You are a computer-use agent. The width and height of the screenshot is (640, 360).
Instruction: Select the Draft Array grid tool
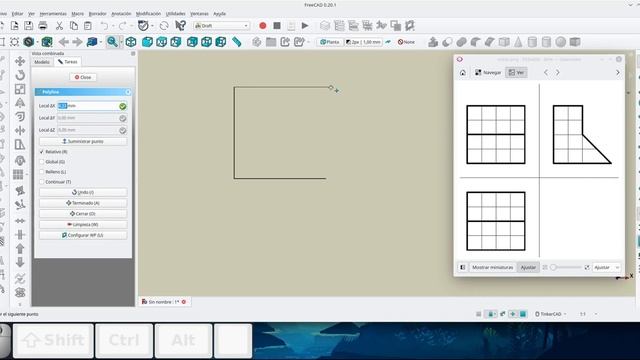click(x=18, y=175)
